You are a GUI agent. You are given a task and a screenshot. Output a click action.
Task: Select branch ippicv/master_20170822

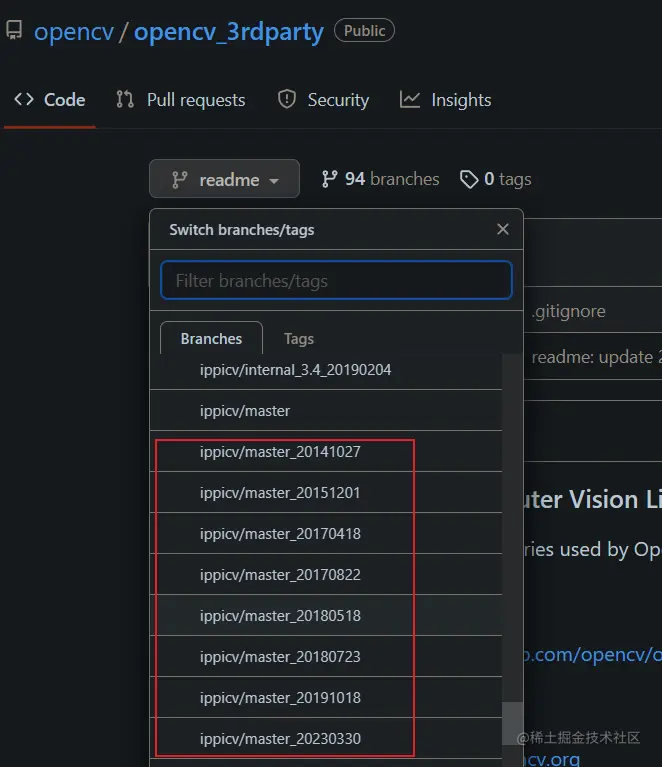(326, 574)
